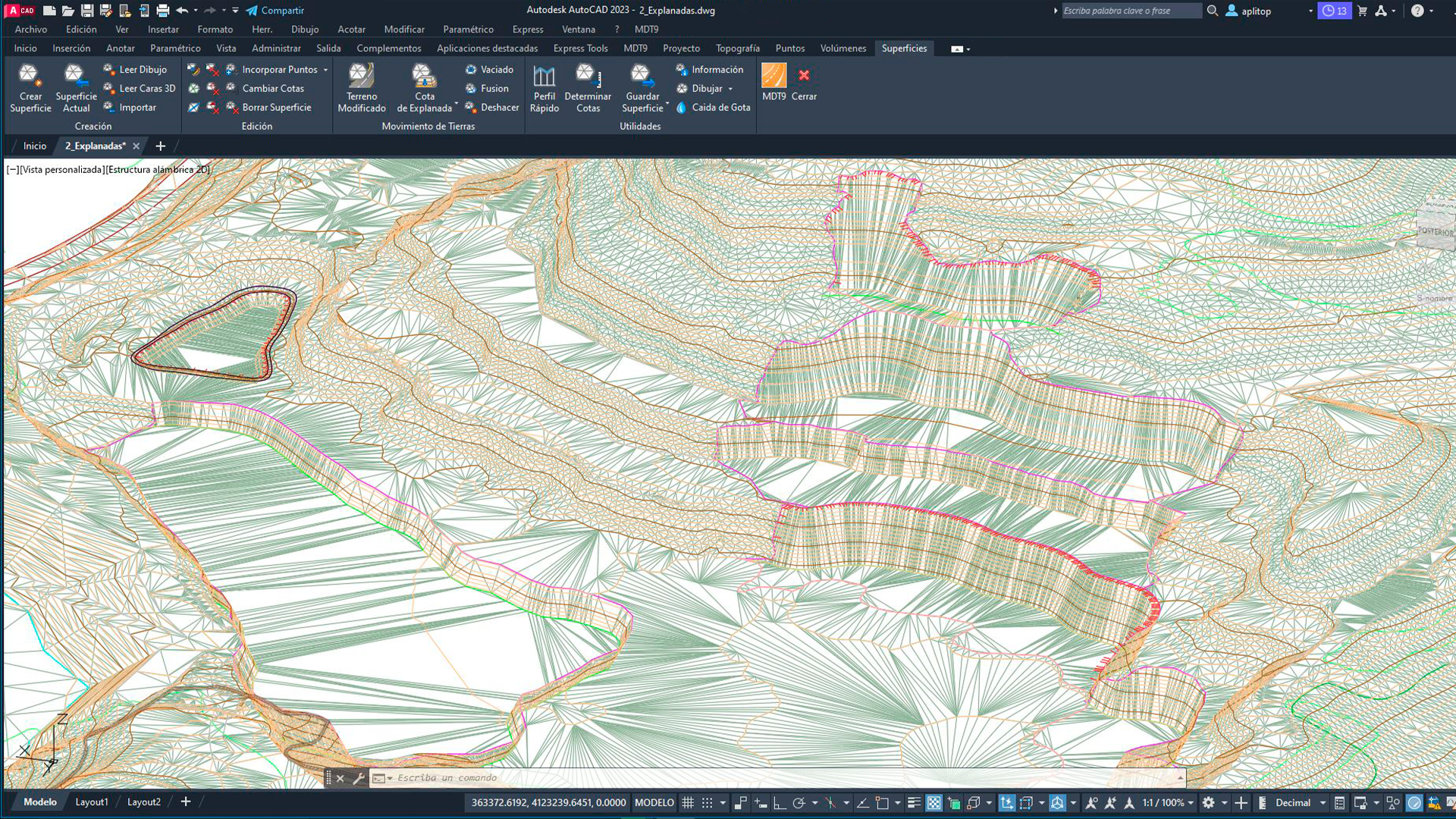Toggle ortho mode in status bar
This screenshot has height=819, width=1456.
(x=780, y=802)
